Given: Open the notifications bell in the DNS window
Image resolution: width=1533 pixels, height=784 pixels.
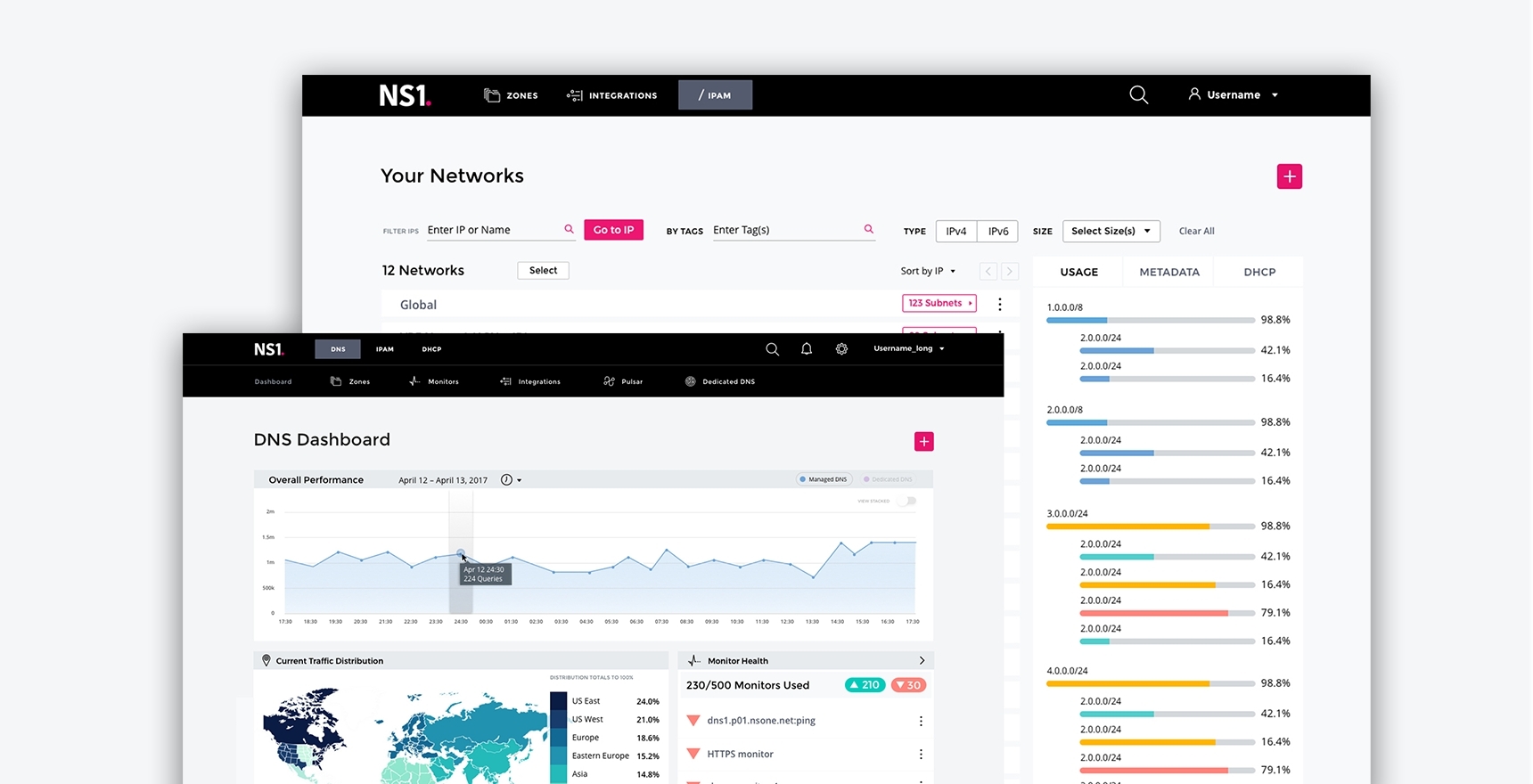Looking at the screenshot, I should [x=807, y=349].
